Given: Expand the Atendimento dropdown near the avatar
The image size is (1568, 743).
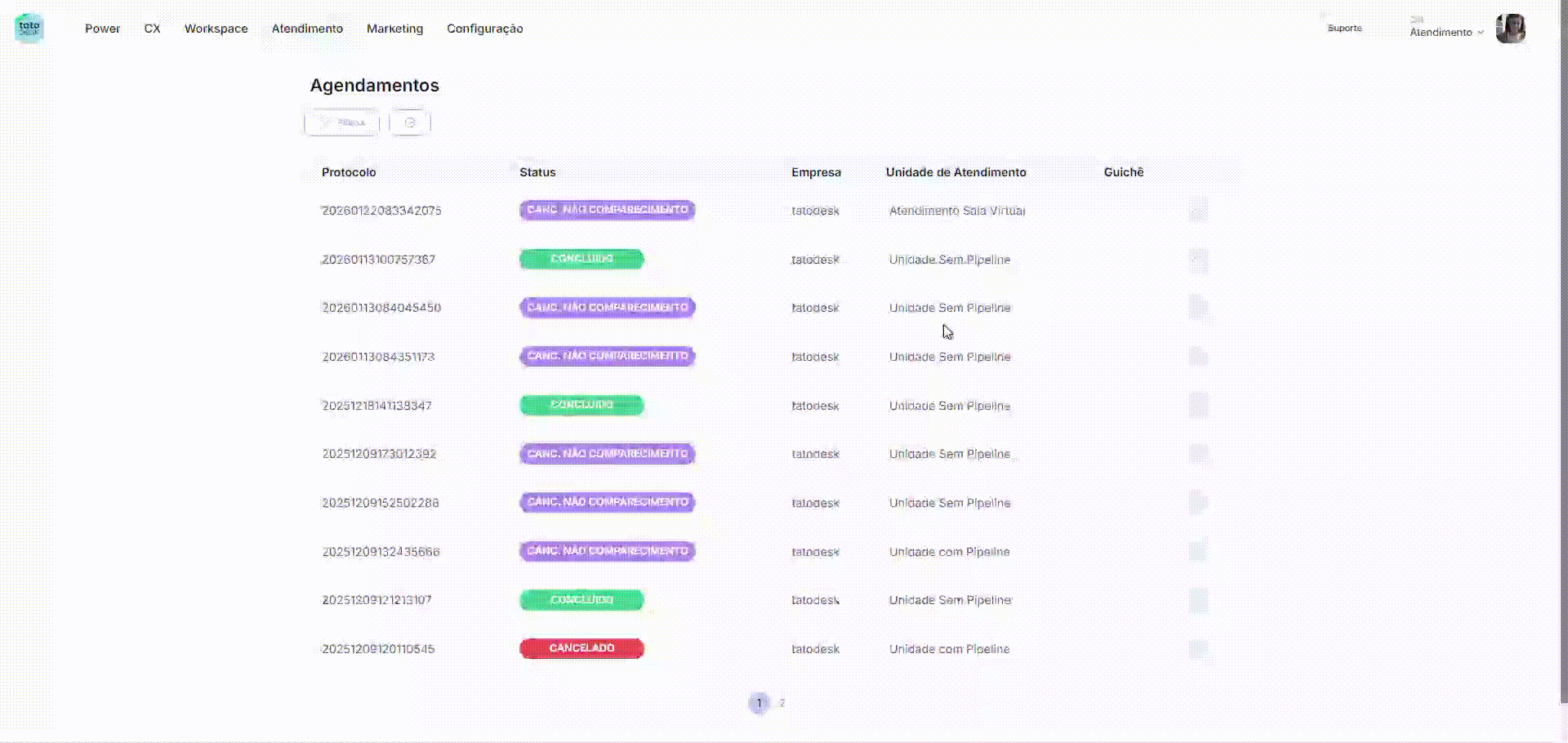Looking at the screenshot, I should (1446, 33).
